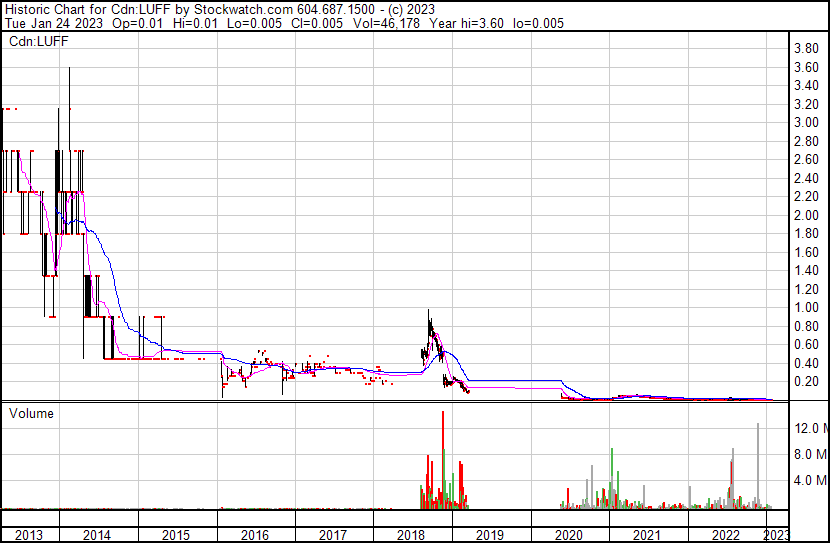Click the Cdn:LUFF symbol label inside chart
830x543 pixels.
pos(38,39)
